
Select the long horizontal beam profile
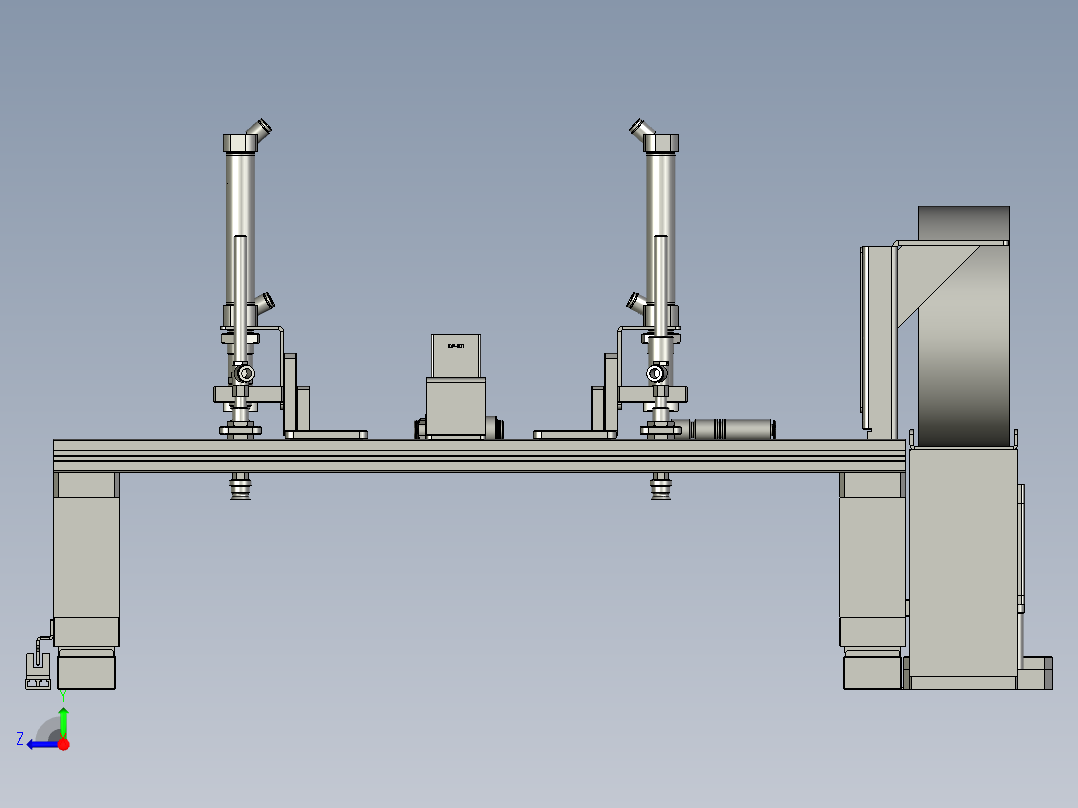479,456
